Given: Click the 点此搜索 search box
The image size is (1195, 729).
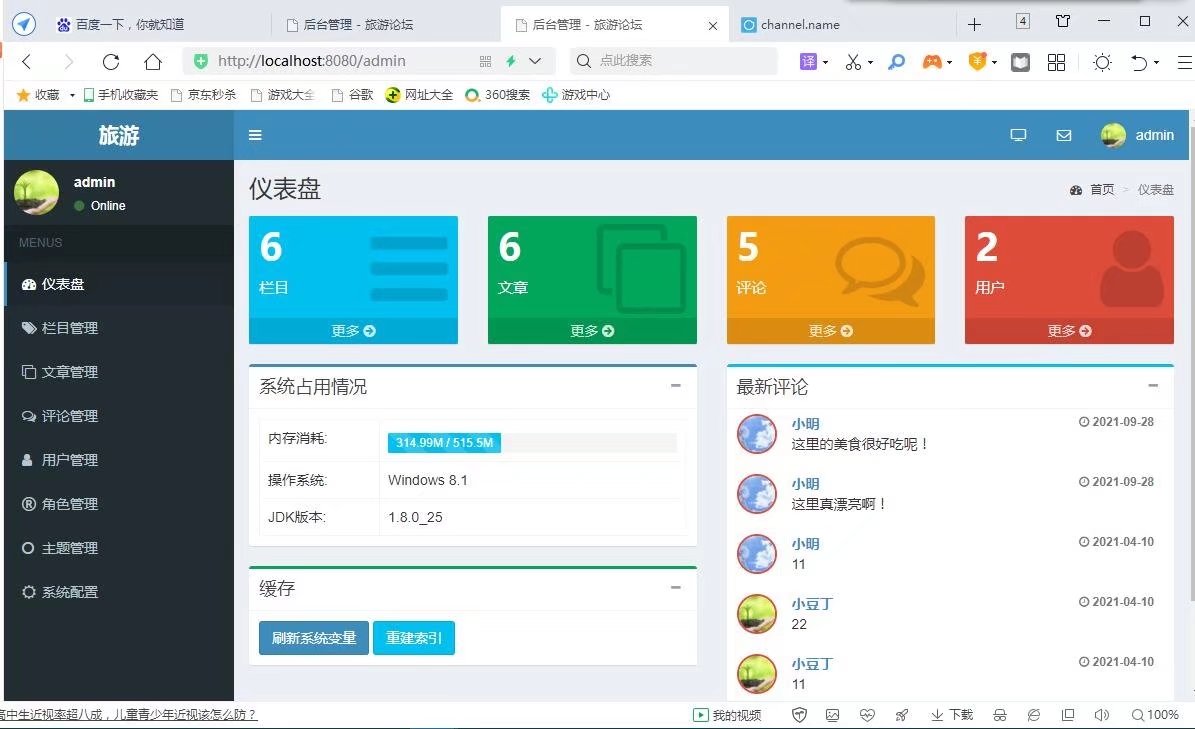Looking at the screenshot, I should pos(674,61).
